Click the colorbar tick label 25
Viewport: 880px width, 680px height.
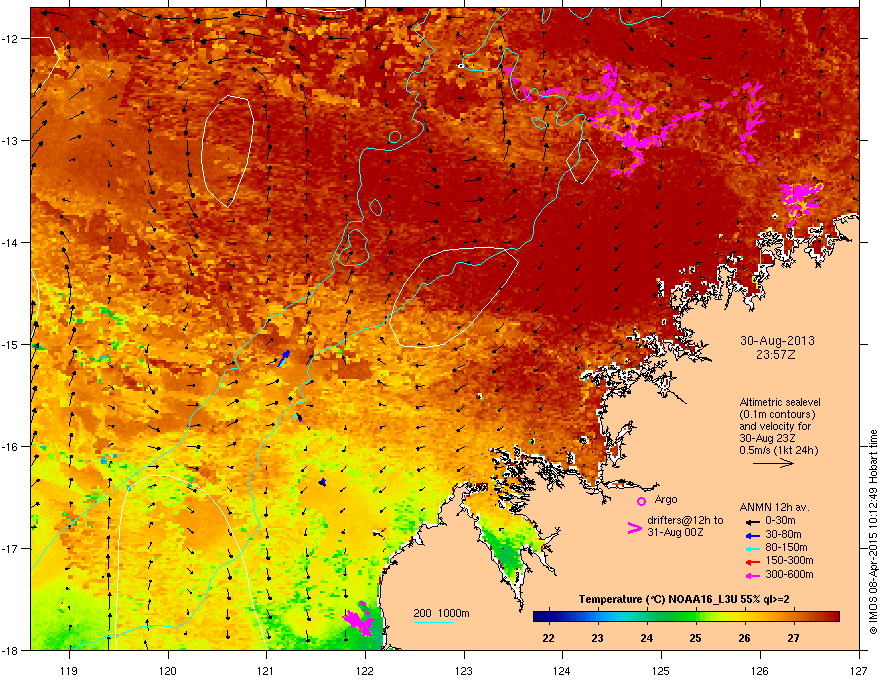click(695, 638)
